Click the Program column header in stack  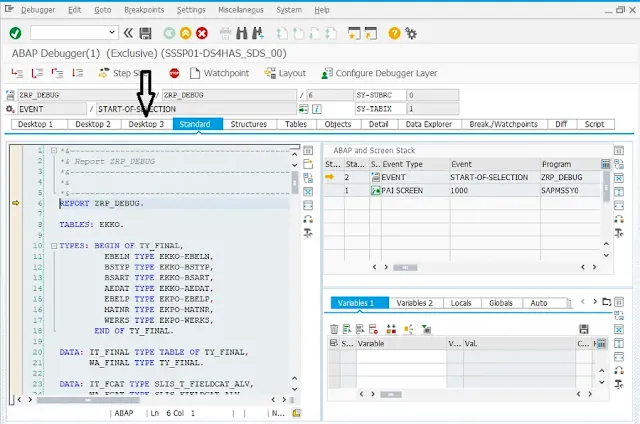pos(570,164)
